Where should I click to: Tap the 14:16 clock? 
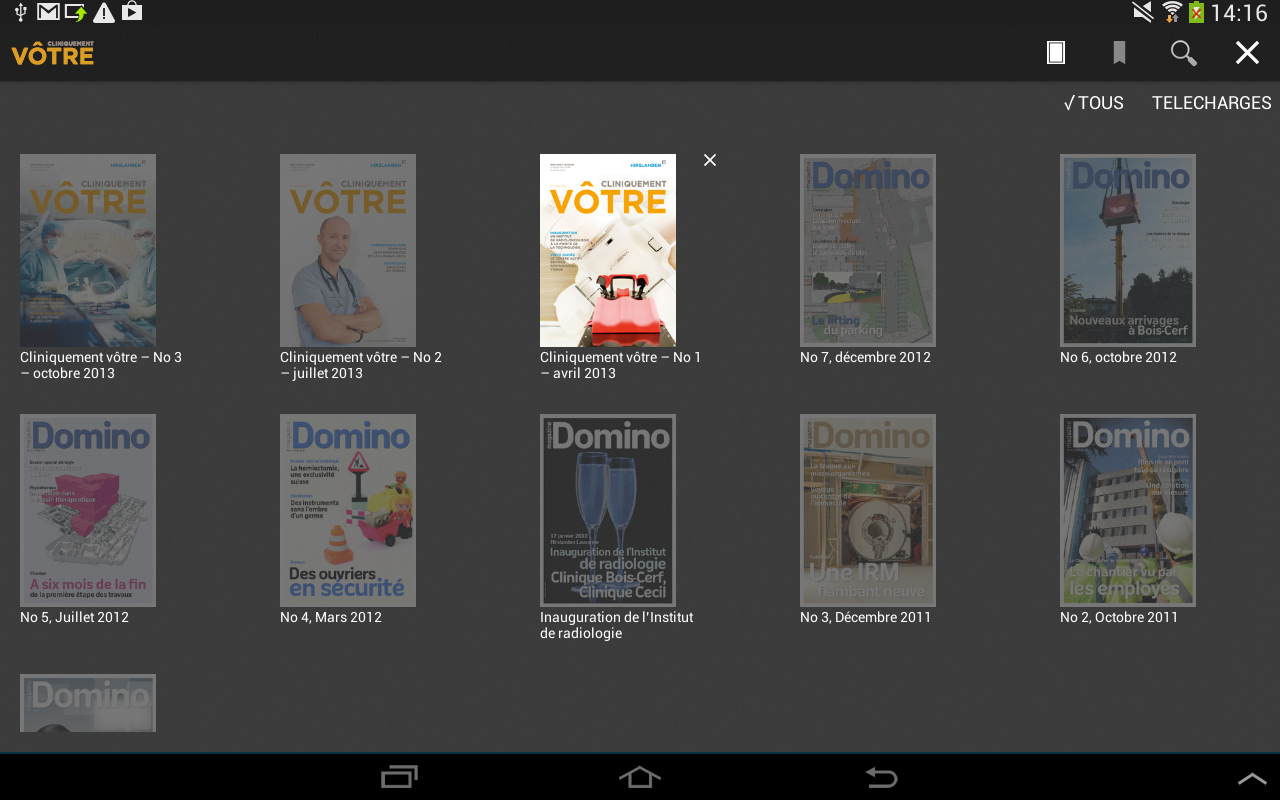pyautogui.click(x=1239, y=13)
